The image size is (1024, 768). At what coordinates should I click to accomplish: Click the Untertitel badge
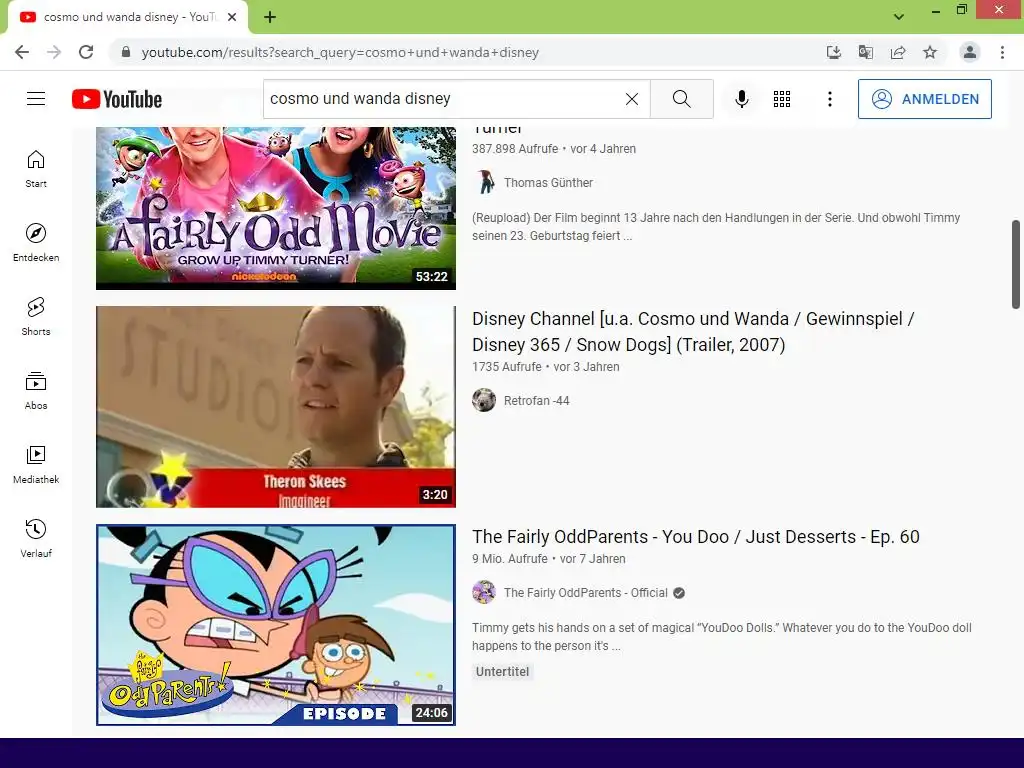502,672
